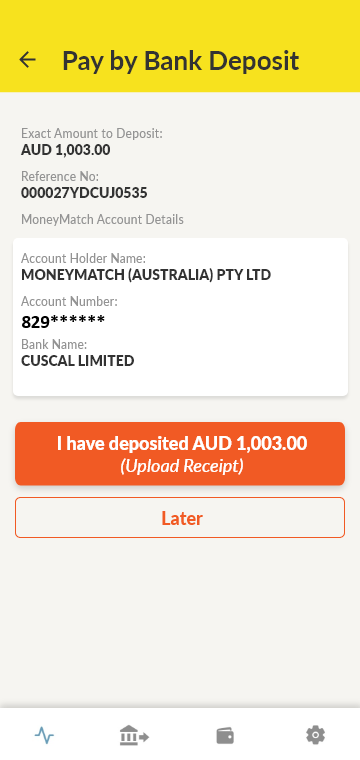The width and height of the screenshot is (360, 760).
Task: Click the Account Number label
Action: [x=69, y=301]
